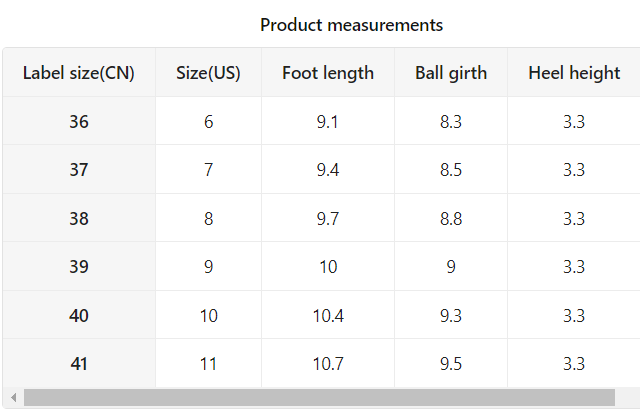This screenshot has width=640, height=419.
Task: Click the Size(US) column header
Action: pos(208,73)
